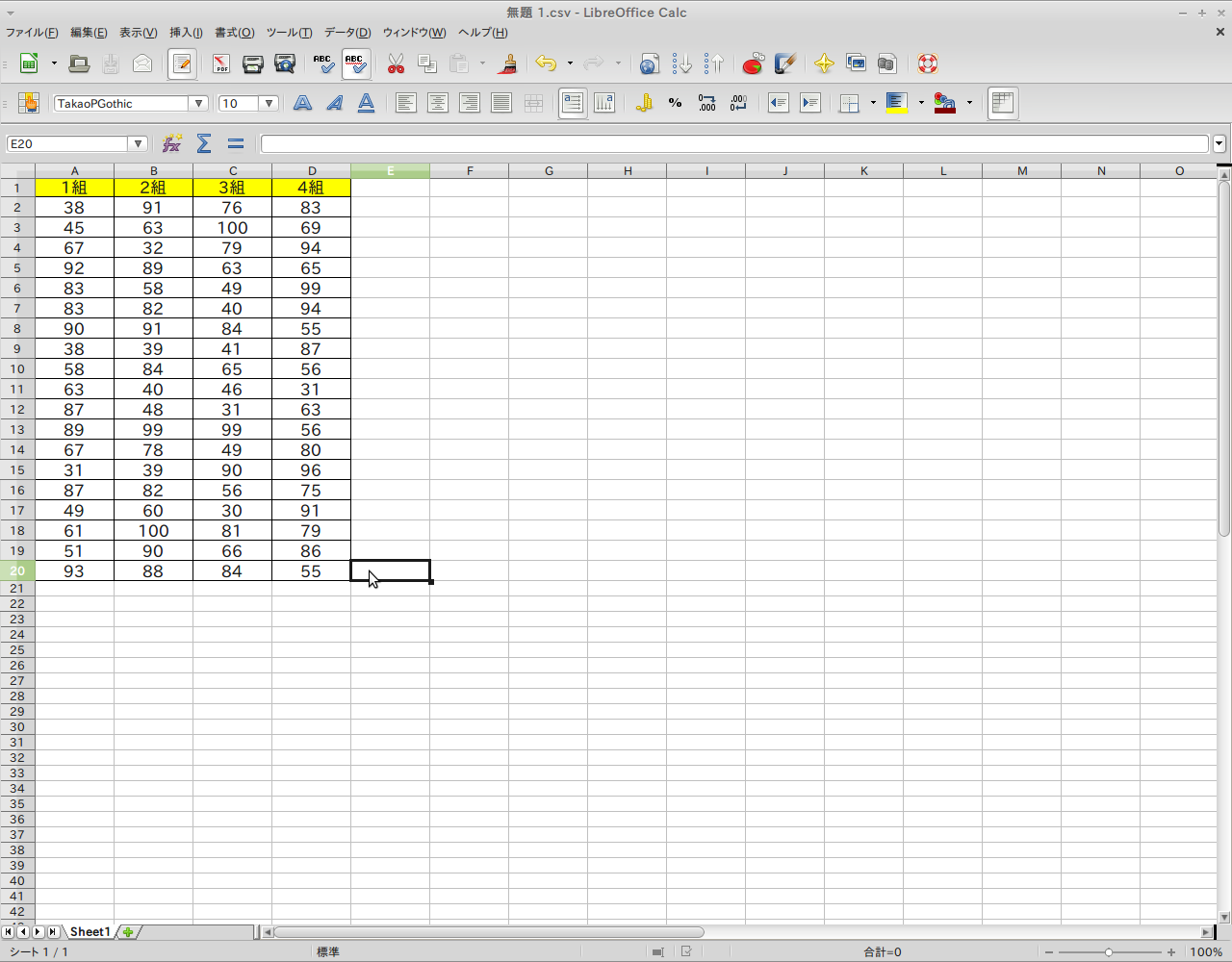1232x962 pixels.
Task: Toggle bold formatting
Action: (x=303, y=103)
